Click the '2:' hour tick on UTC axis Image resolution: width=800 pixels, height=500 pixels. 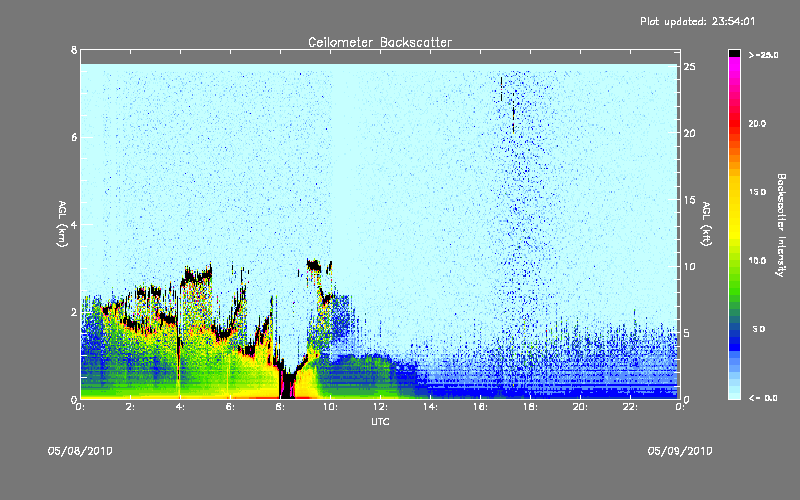[131, 407]
